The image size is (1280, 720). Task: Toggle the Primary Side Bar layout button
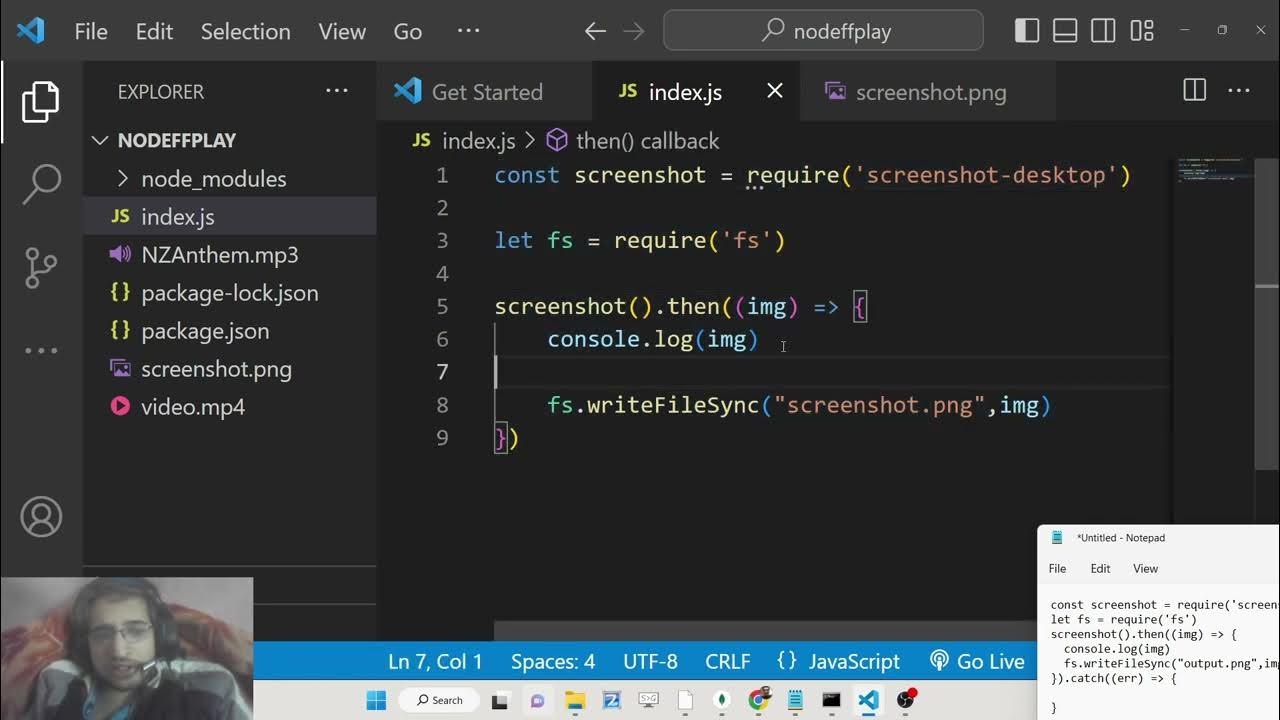coord(1027,31)
